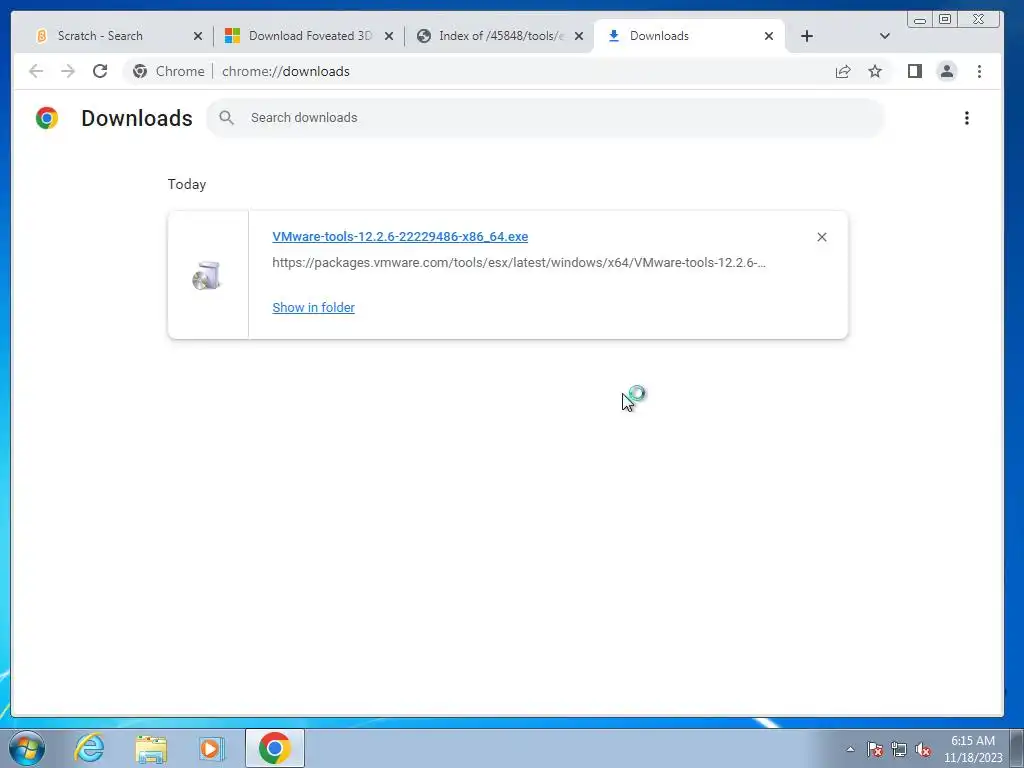Close the Index of /45848/tools tab
This screenshot has height=768, width=1024.
point(579,37)
